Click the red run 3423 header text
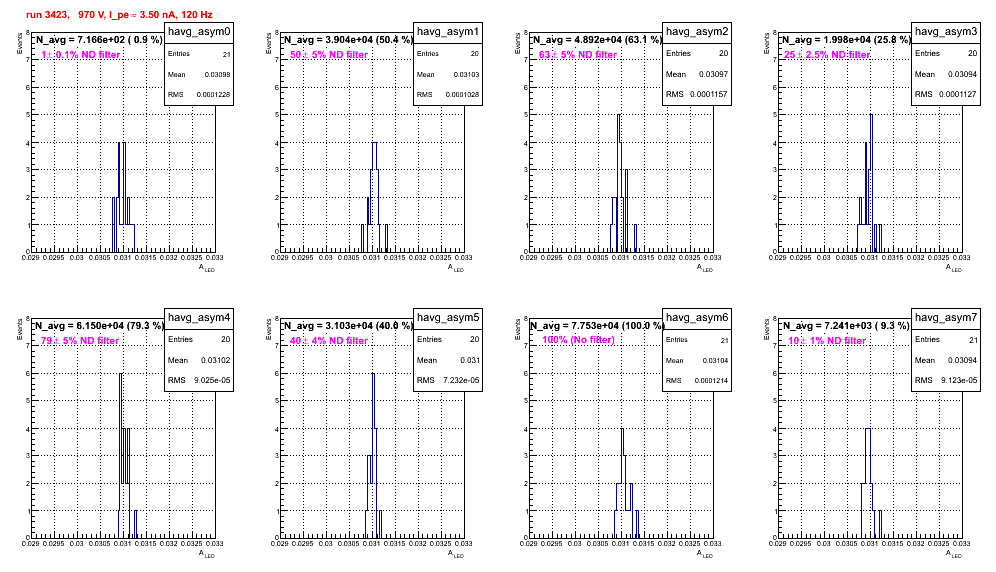 [119, 15]
